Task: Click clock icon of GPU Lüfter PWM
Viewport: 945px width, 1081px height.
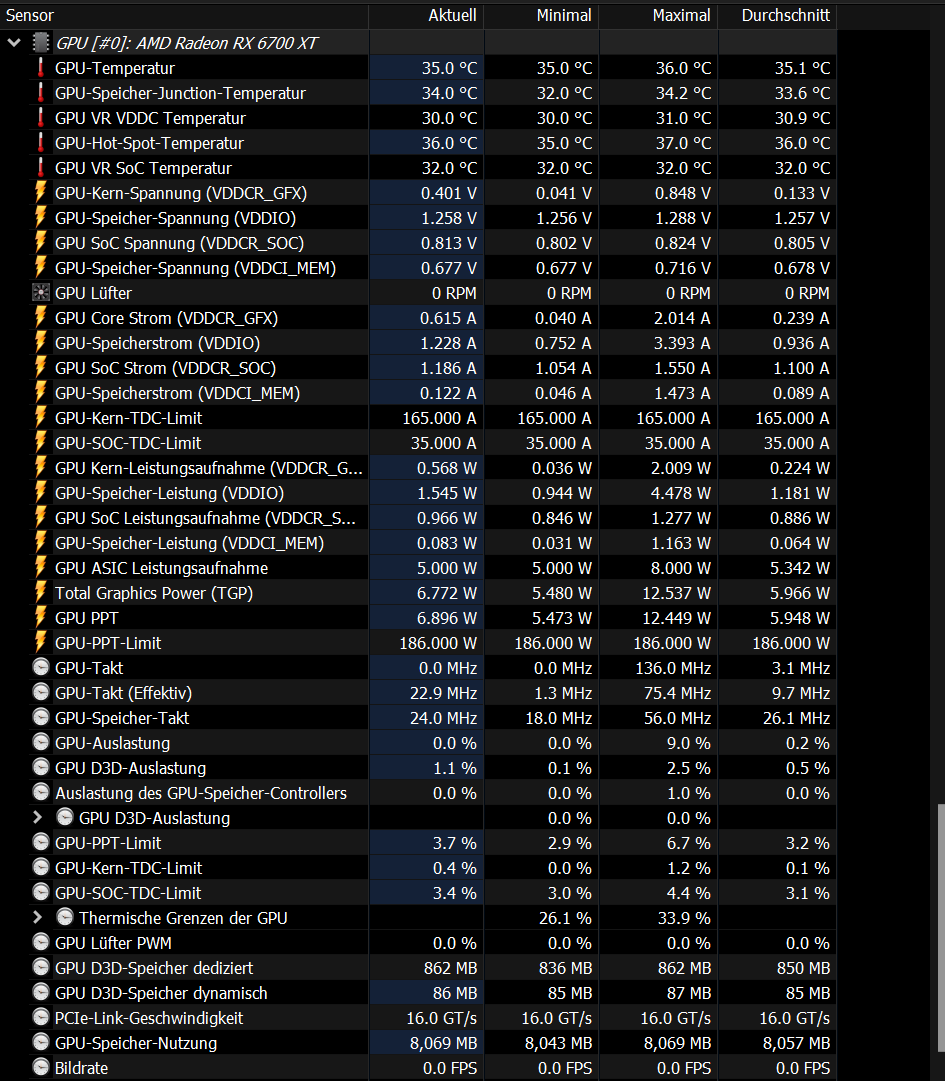Action: tap(41, 942)
